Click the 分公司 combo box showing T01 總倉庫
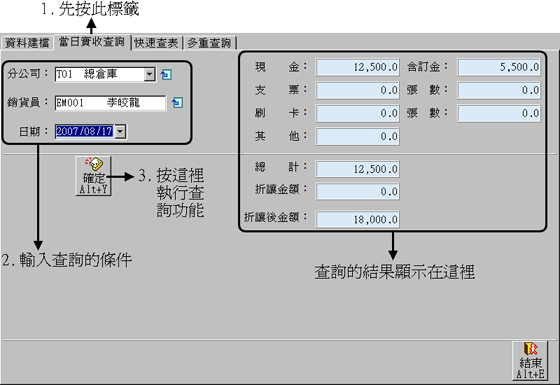560x385 pixels. tap(105, 74)
